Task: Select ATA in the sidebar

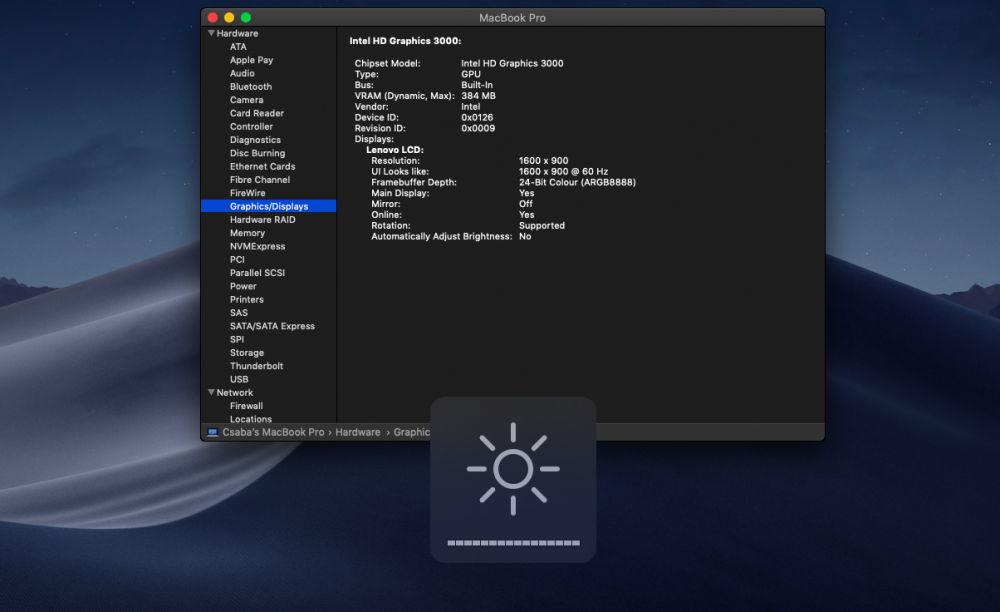Action: [x=238, y=47]
